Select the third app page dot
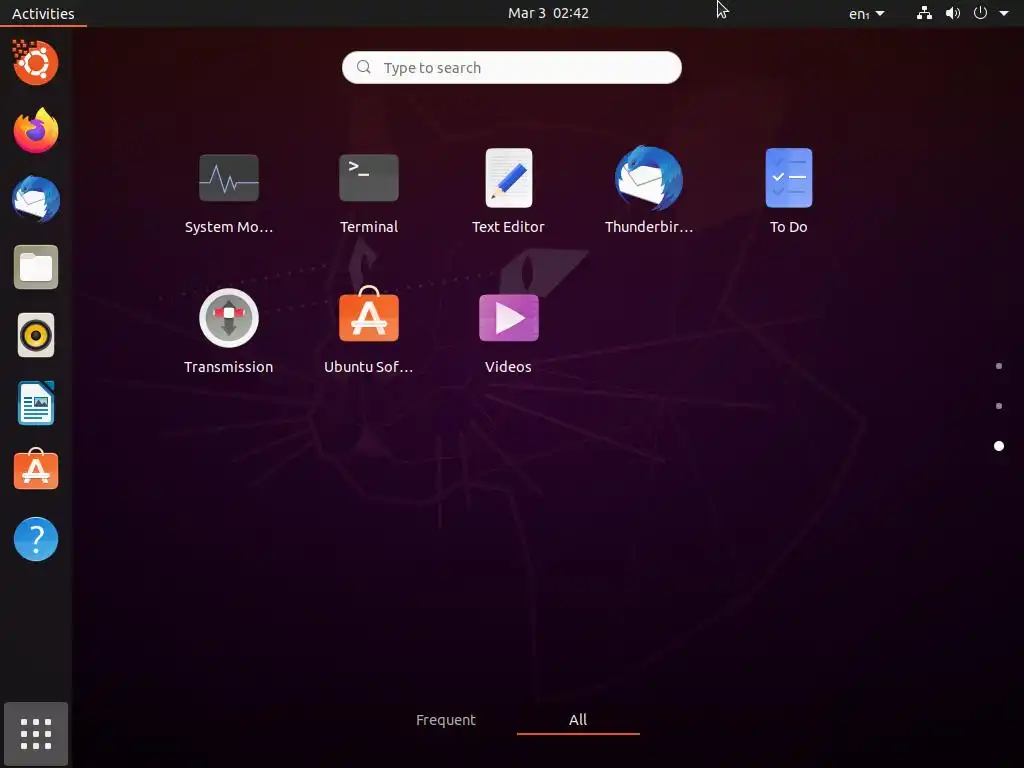This screenshot has height=768, width=1024. point(999,446)
